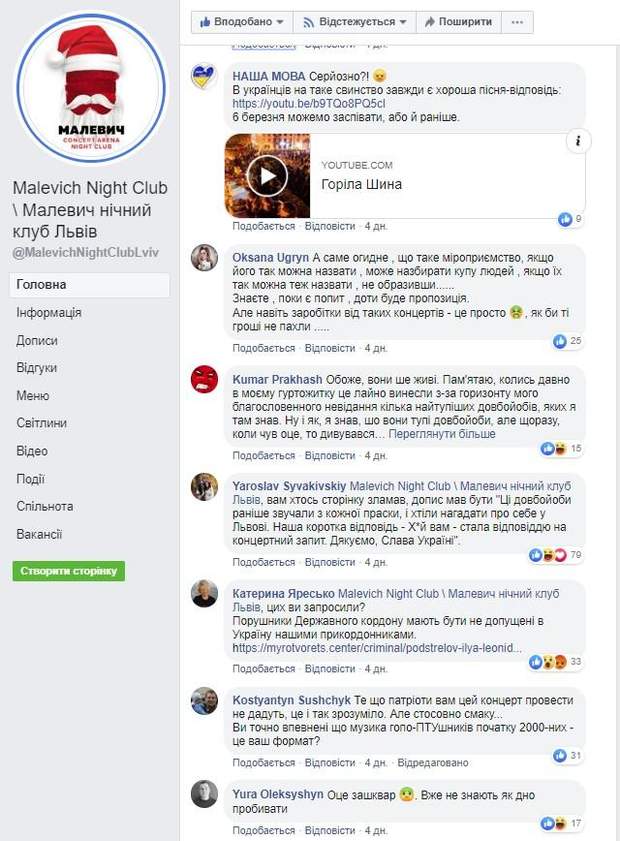
Task: View like reactions on Oksana Ugryn comment
Action: (x=568, y=341)
